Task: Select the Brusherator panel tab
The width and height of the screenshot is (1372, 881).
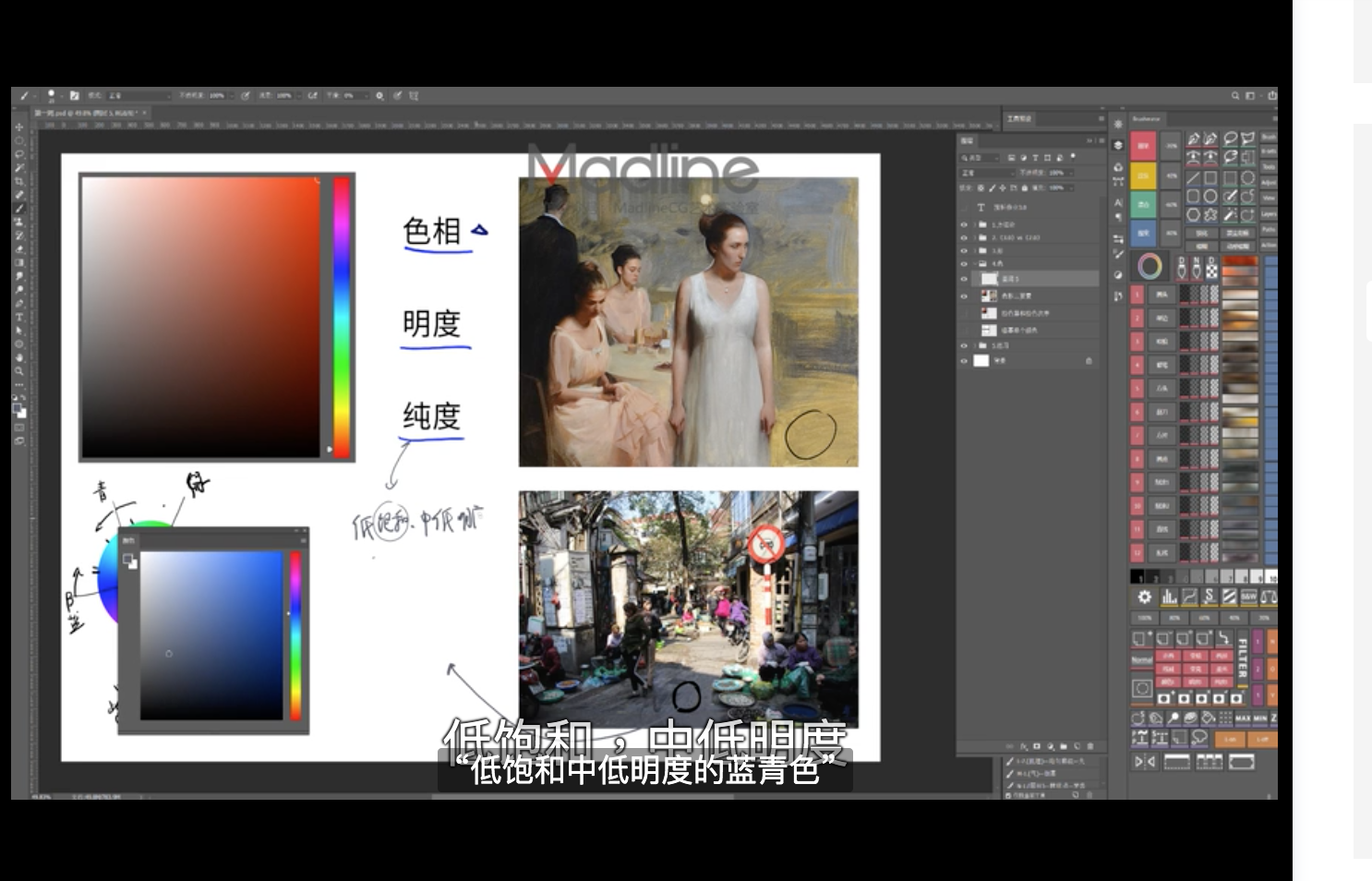Action: [1147, 118]
